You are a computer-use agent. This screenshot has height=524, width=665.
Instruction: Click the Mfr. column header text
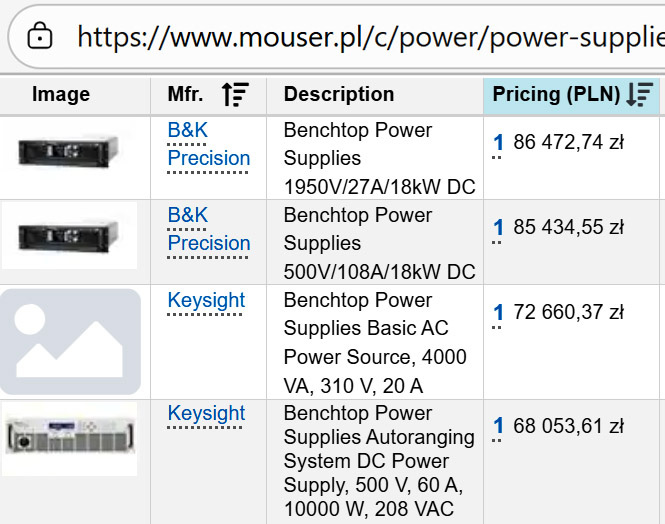185,95
